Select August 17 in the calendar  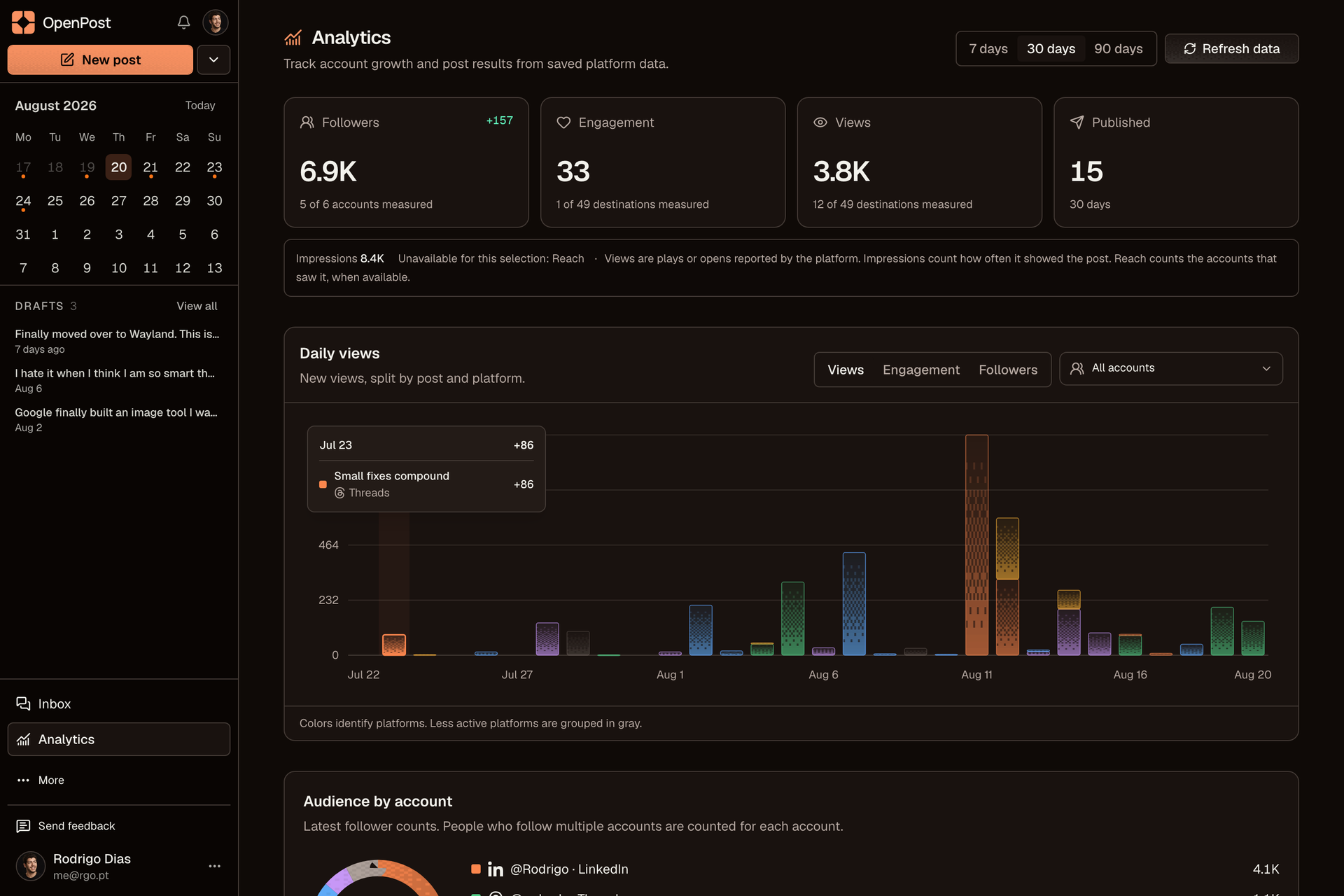[x=23, y=167]
